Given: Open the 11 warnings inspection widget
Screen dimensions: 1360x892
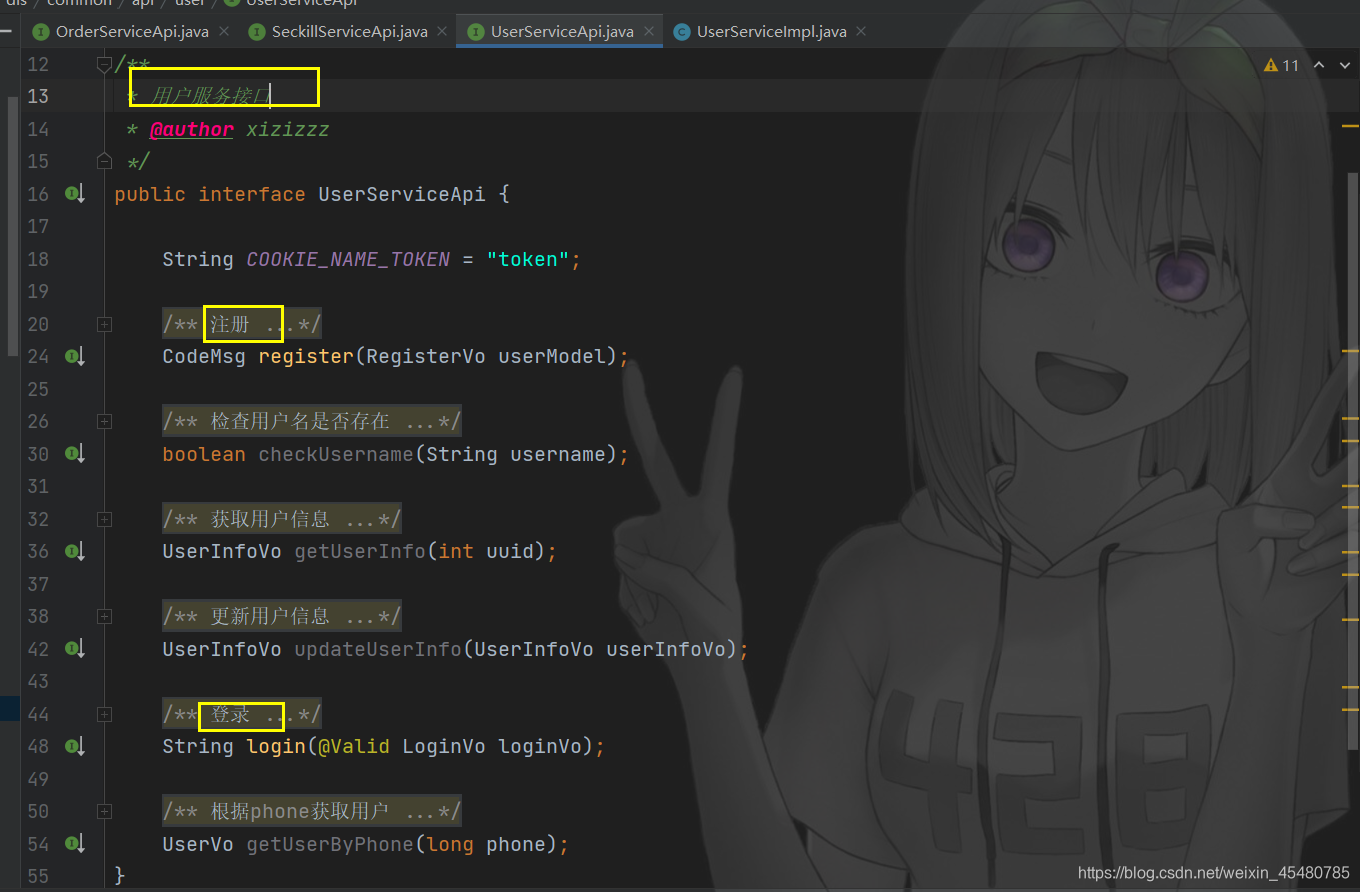Looking at the screenshot, I should (x=1281, y=65).
